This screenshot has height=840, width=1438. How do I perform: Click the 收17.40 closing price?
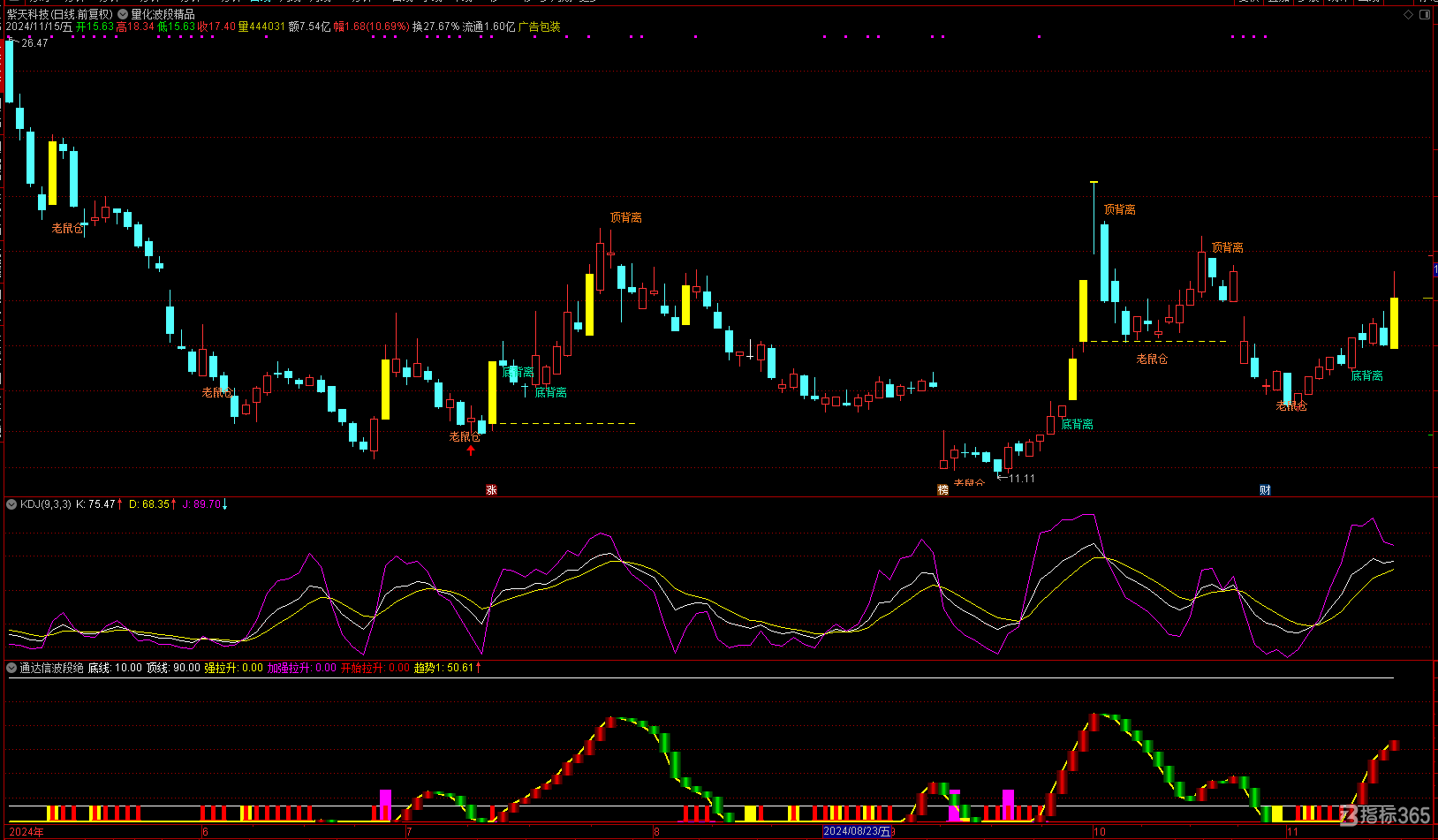tap(216, 26)
